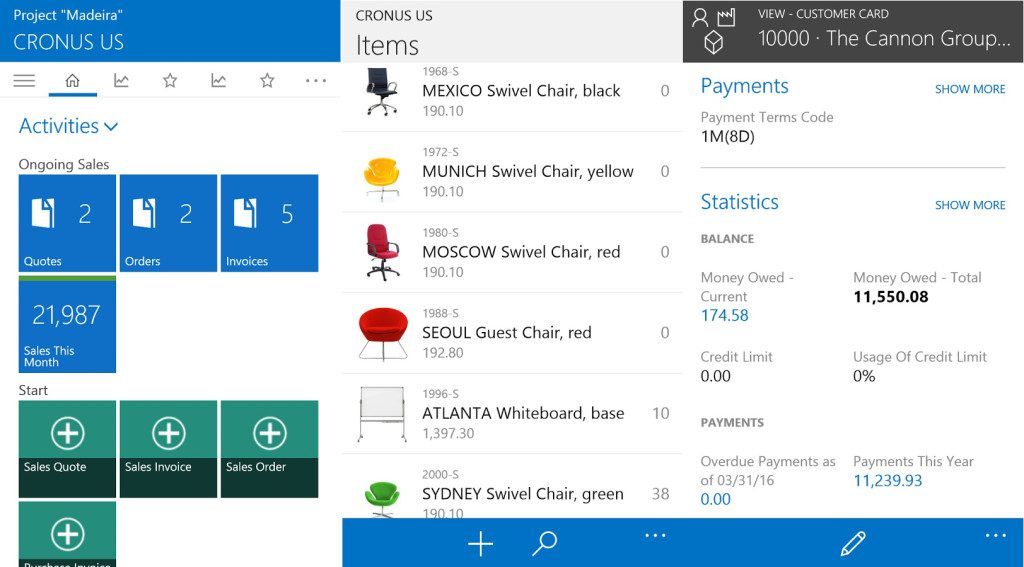Image resolution: width=1024 pixels, height=567 pixels.
Task: Open Overdue Payments value 0.00
Action: [716, 500]
